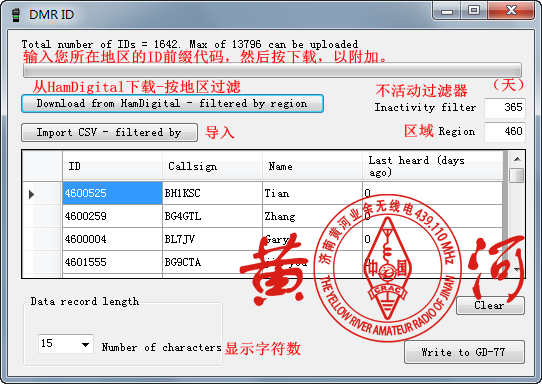Sort by Last heard (days ago) header
Viewport: 542px width, 384px height.
432,166
